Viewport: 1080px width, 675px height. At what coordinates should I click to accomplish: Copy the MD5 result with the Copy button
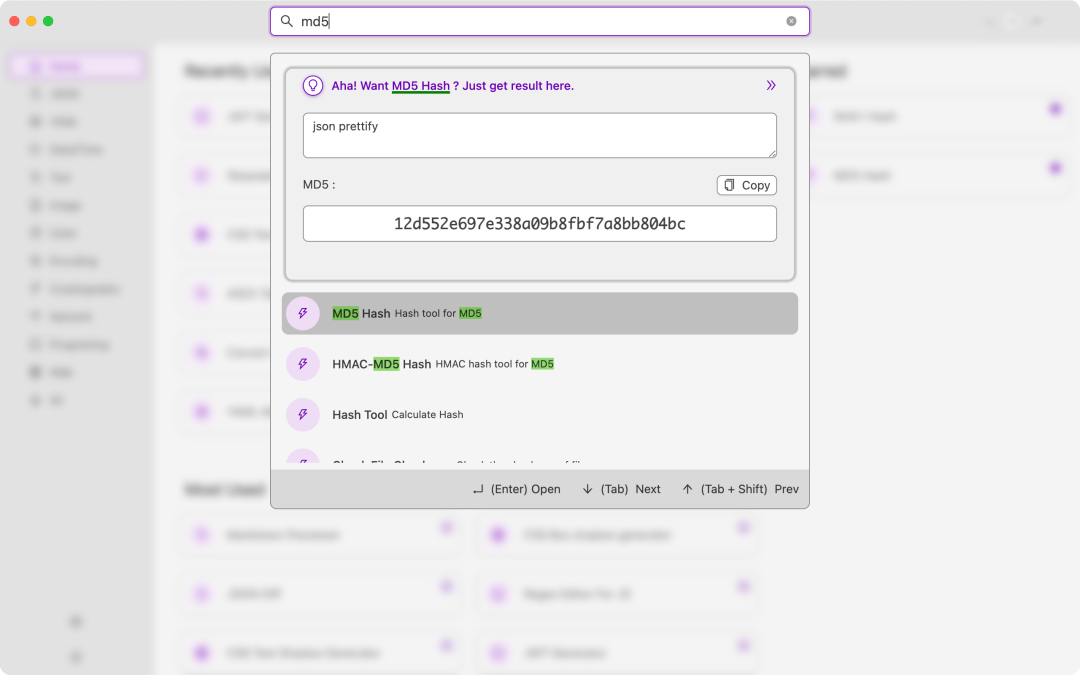point(747,185)
